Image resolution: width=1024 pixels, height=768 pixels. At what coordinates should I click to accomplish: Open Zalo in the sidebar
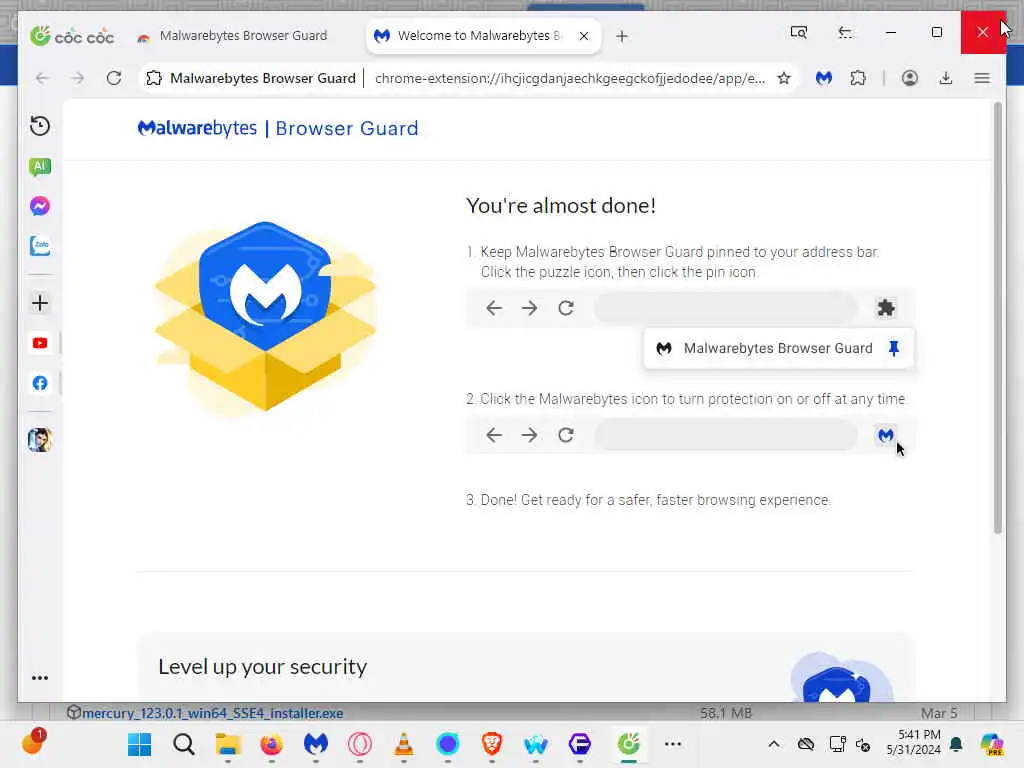40,246
